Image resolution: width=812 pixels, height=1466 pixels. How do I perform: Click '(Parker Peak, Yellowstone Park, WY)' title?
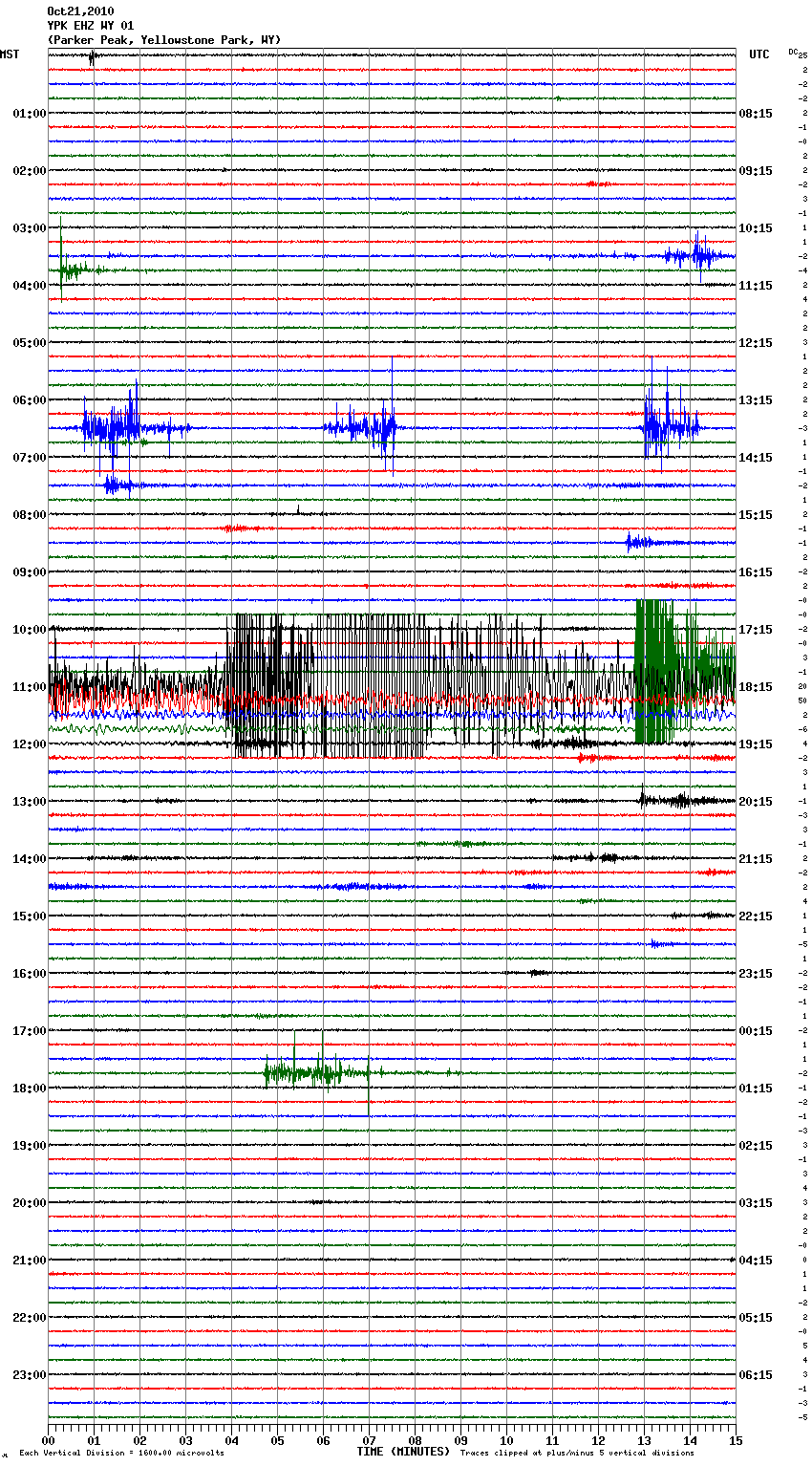click(164, 40)
